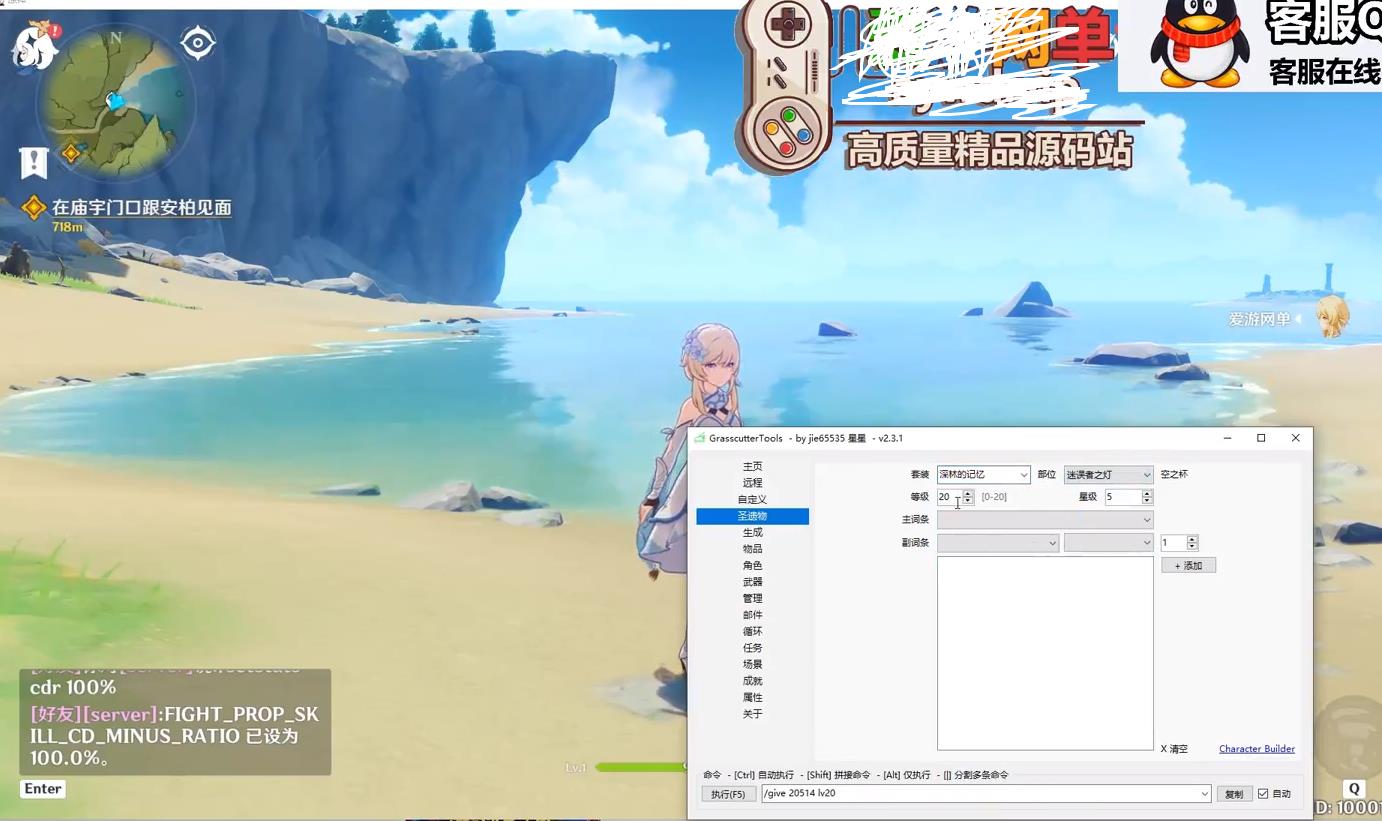
Task: Click the N compass marker on the minimap
Action: coord(114,37)
